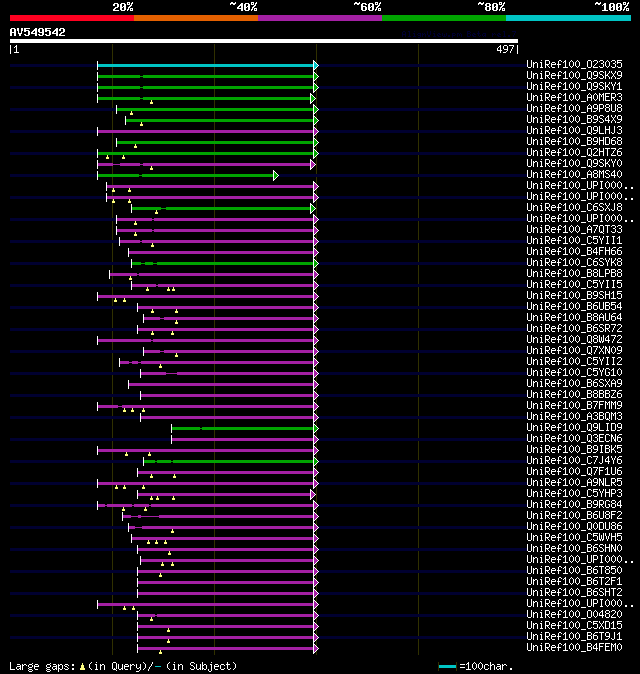Choose entry UniRef100_B8AU64
Viewport: 640px width, 674px height.
click(x=574, y=318)
